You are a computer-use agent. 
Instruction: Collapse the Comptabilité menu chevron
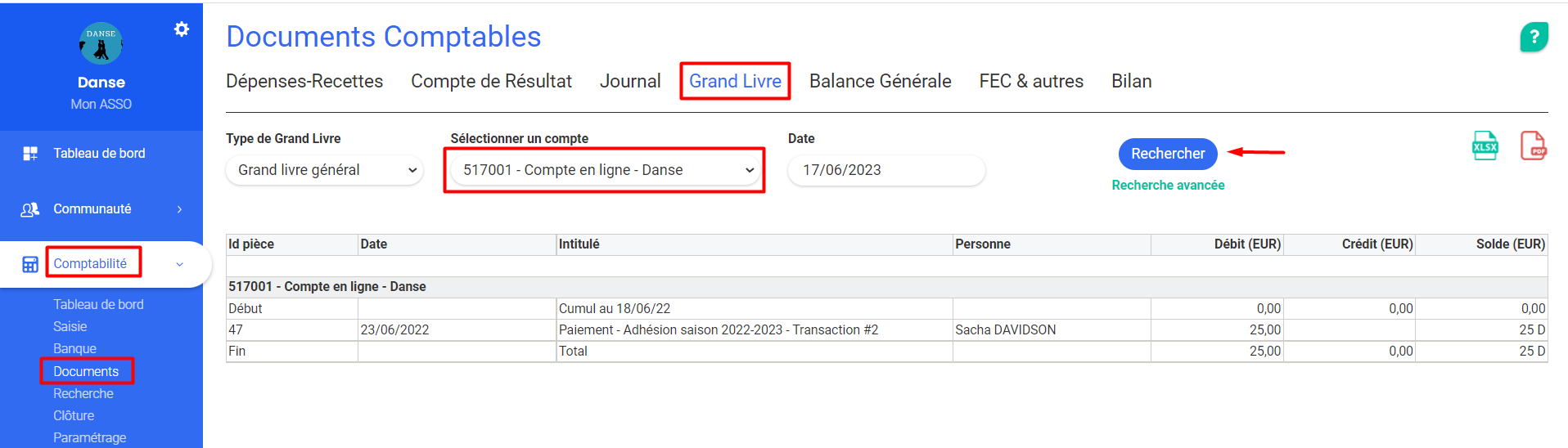(x=180, y=264)
